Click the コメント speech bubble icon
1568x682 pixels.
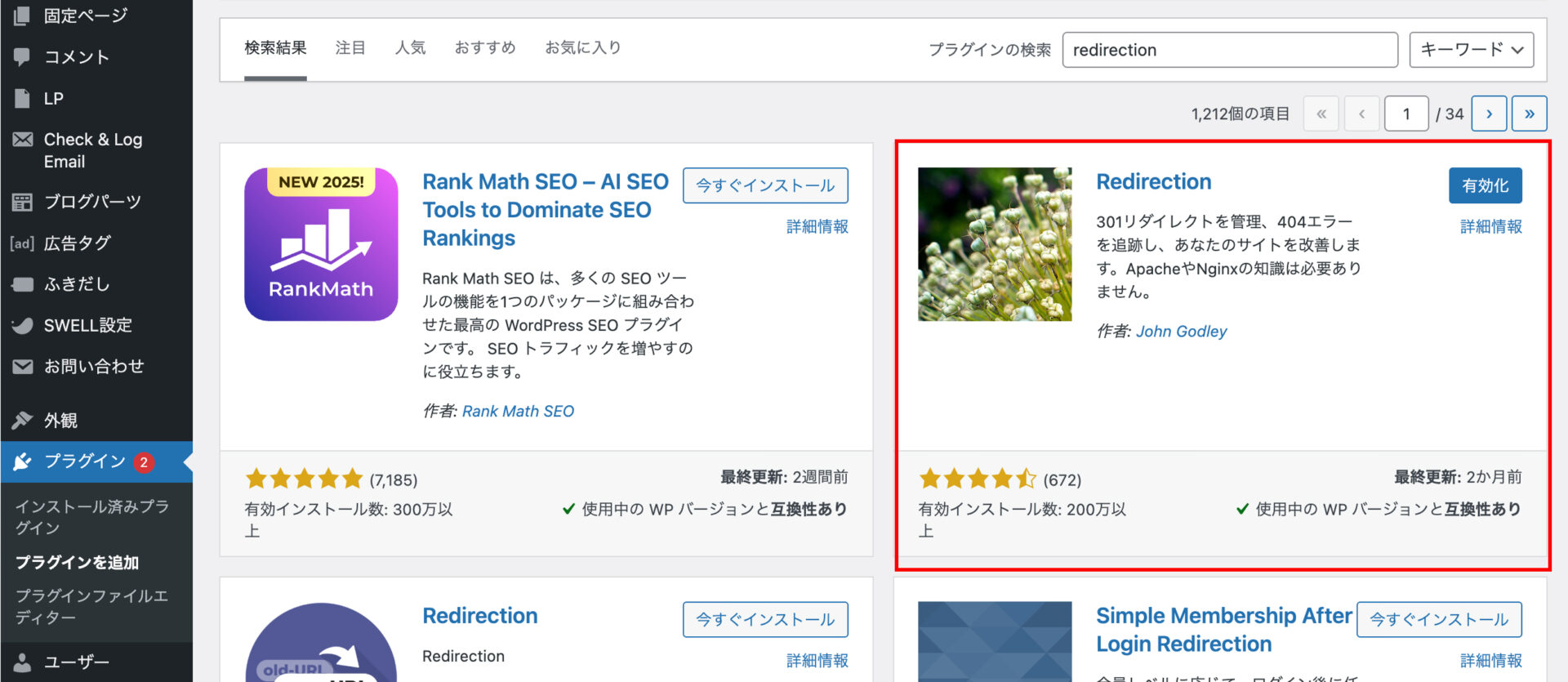[22, 57]
